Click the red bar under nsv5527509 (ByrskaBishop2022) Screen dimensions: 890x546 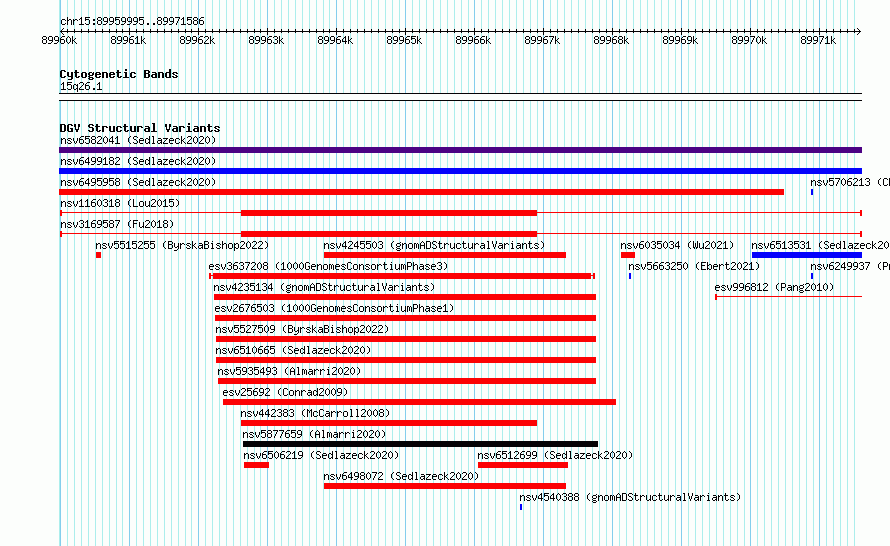tap(406, 339)
